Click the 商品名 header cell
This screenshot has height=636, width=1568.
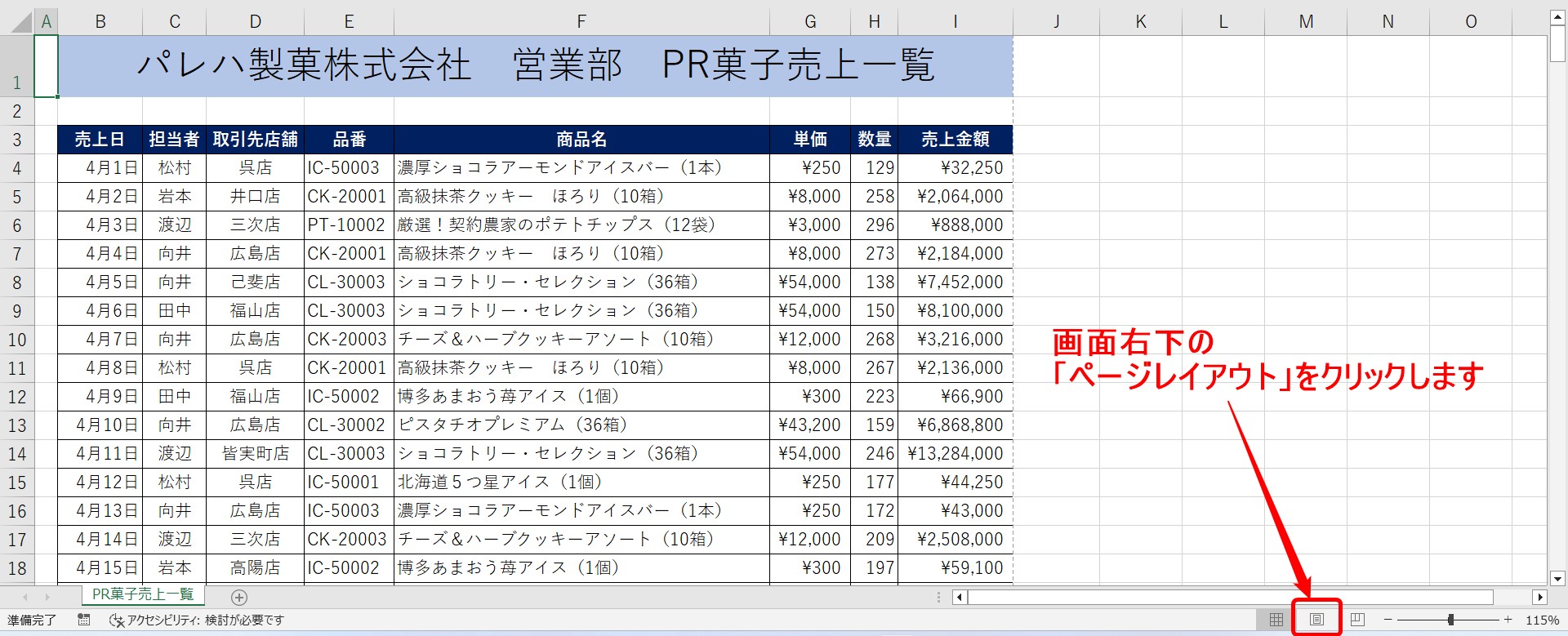coord(581,140)
